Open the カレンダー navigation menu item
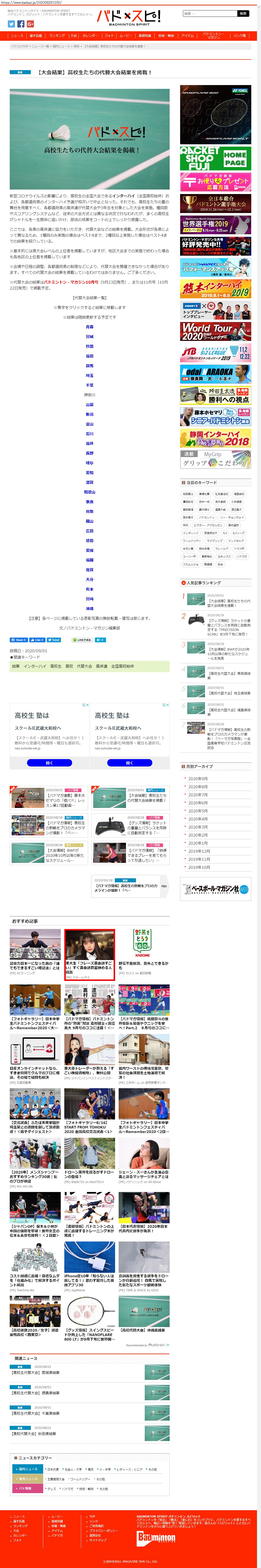The image size is (261, 1568). click(x=90, y=36)
